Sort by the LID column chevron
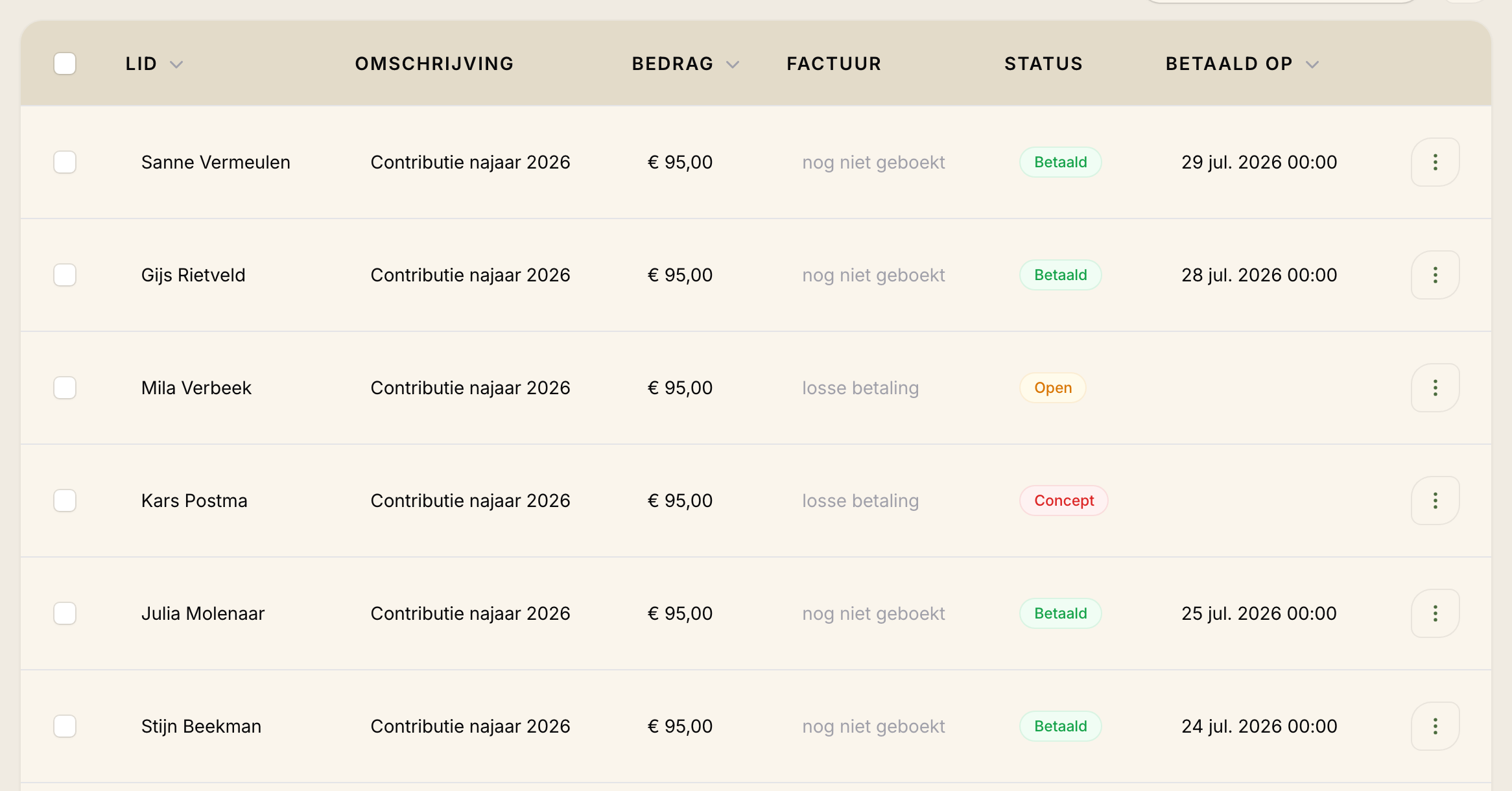Viewport: 1512px width, 791px height. (176, 64)
